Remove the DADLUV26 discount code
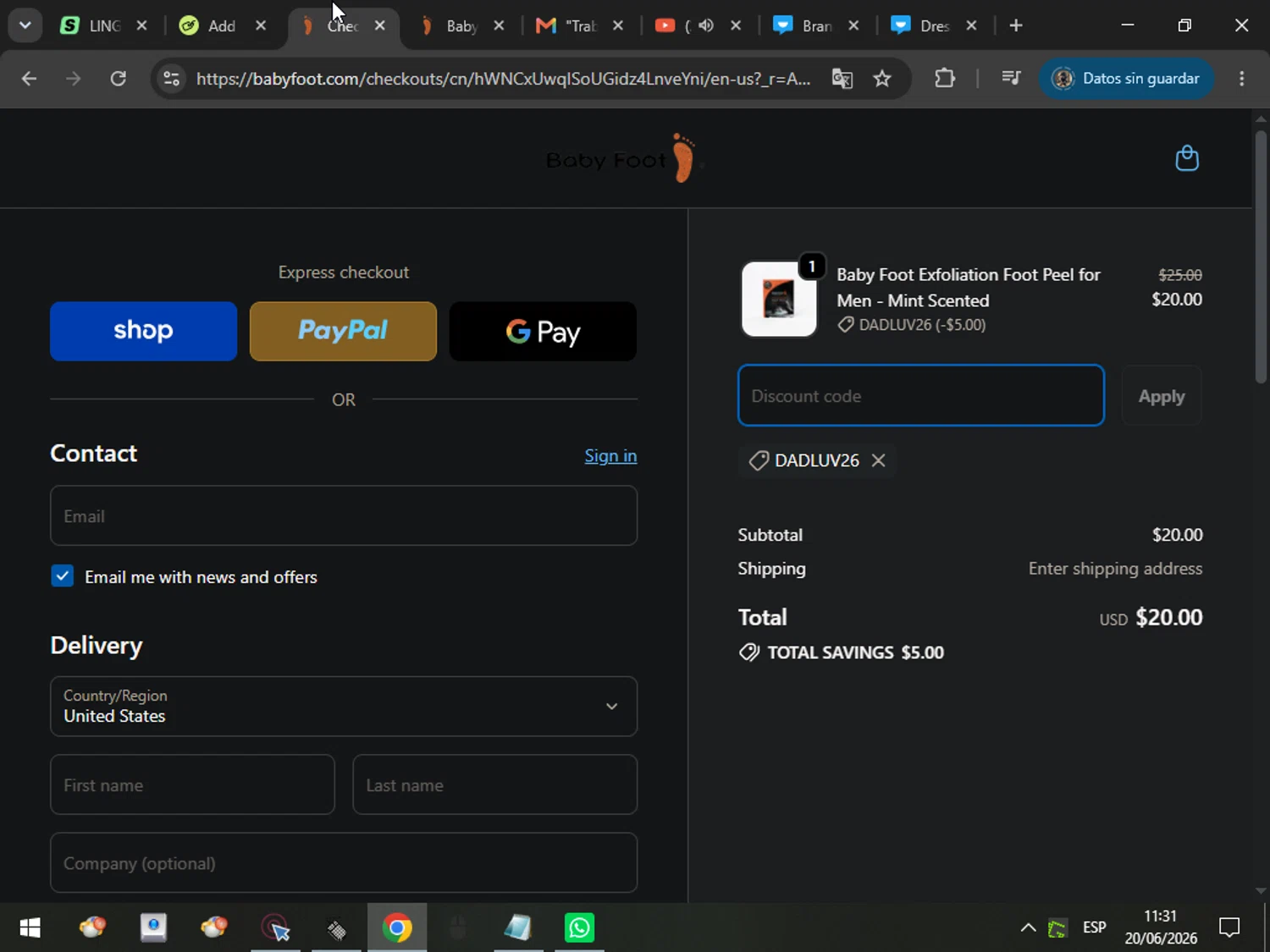This screenshot has width=1270, height=952. [879, 460]
